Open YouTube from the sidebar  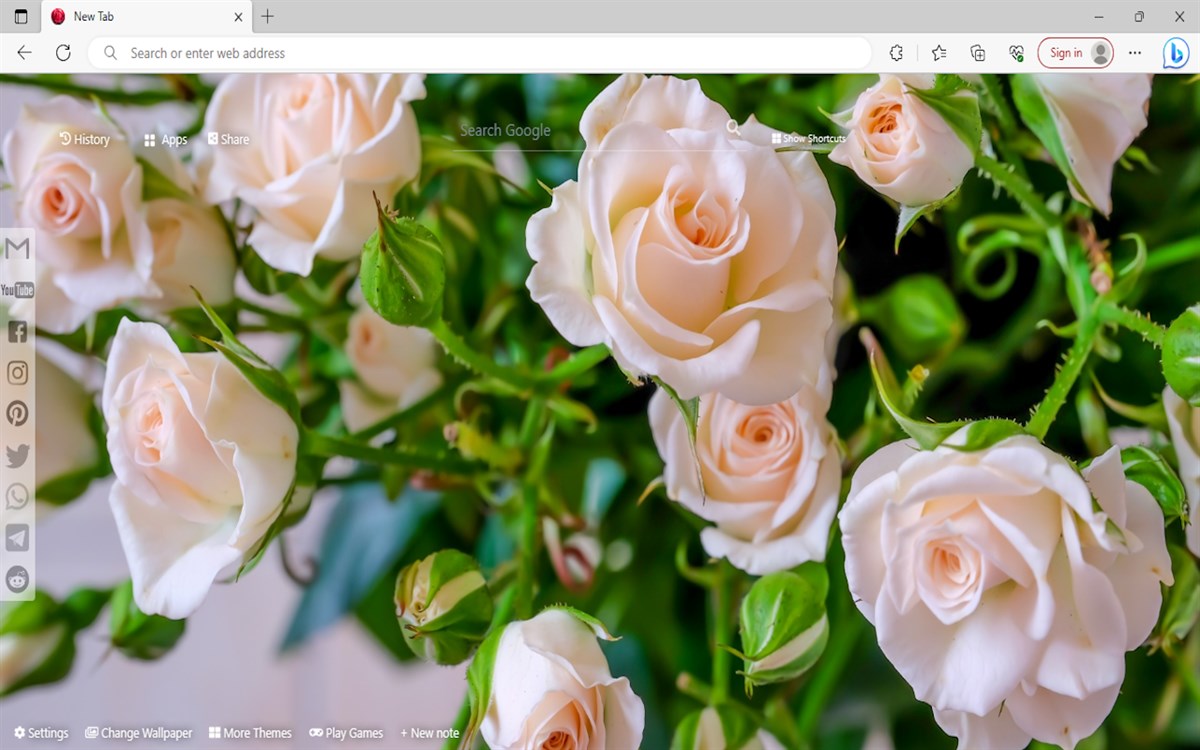pyautogui.click(x=17, y=290)
